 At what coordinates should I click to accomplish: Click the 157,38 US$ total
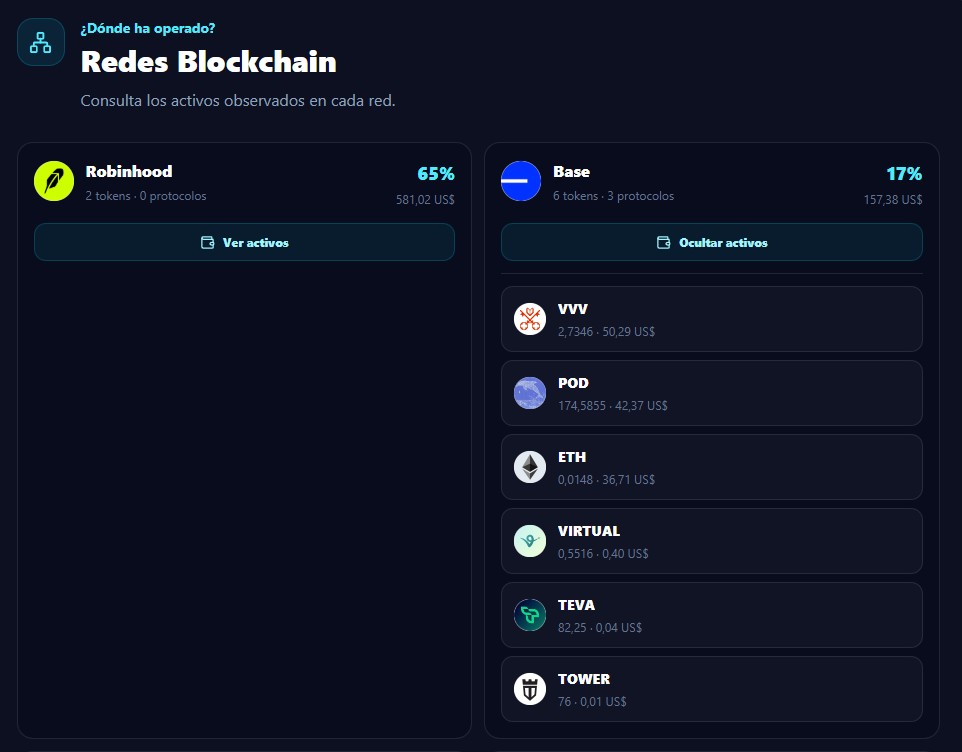coord(893,199)
